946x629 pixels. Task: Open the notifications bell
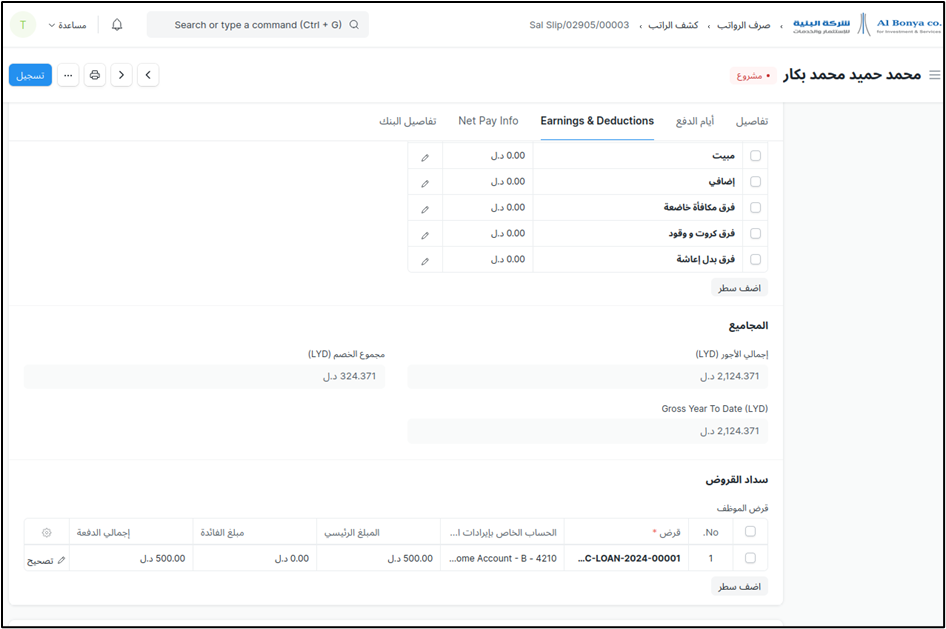click(x=117, y=25)
